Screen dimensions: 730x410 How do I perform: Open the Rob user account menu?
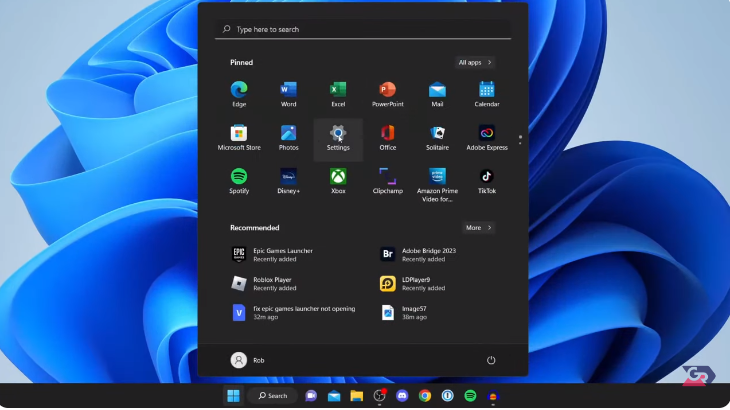[x=247, y=360]
